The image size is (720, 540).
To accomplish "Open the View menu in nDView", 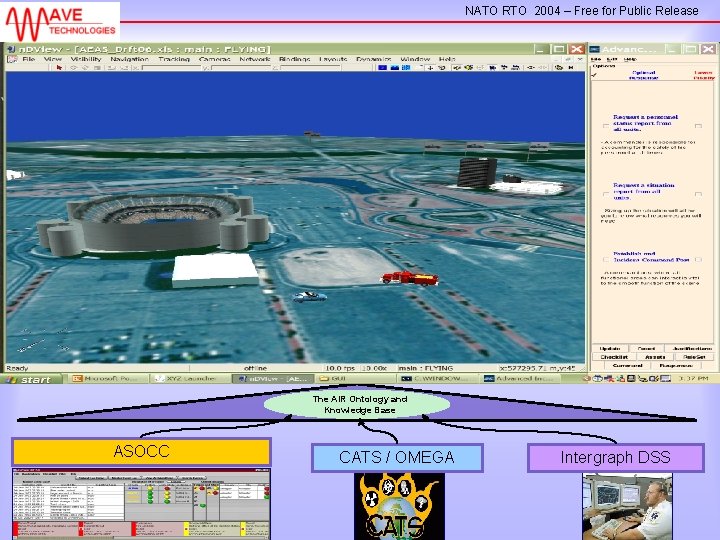I will pyautogui.click(x=53, y=59).
